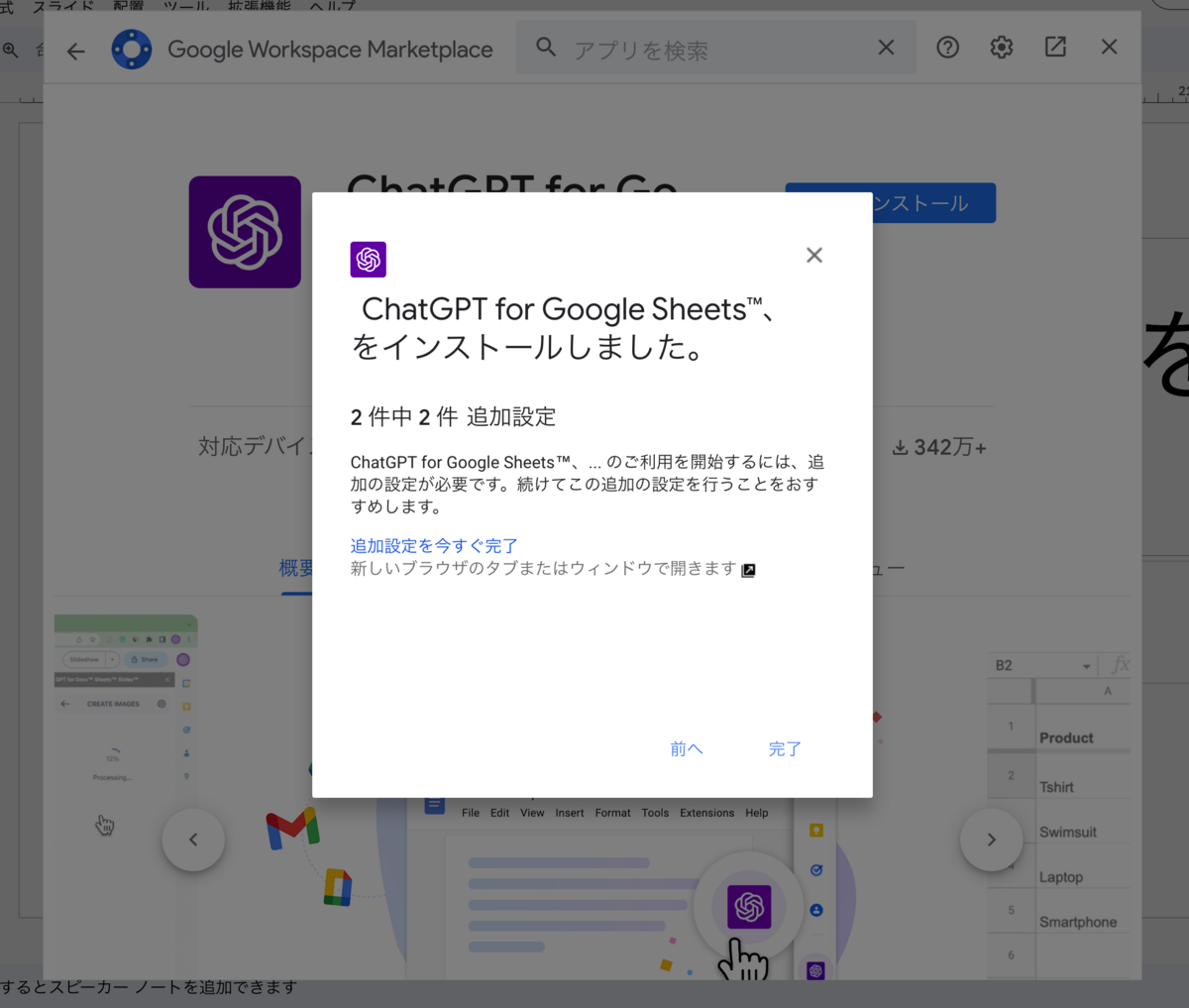
Task: Click the 前へ button
Action: [x=686, y=748]
